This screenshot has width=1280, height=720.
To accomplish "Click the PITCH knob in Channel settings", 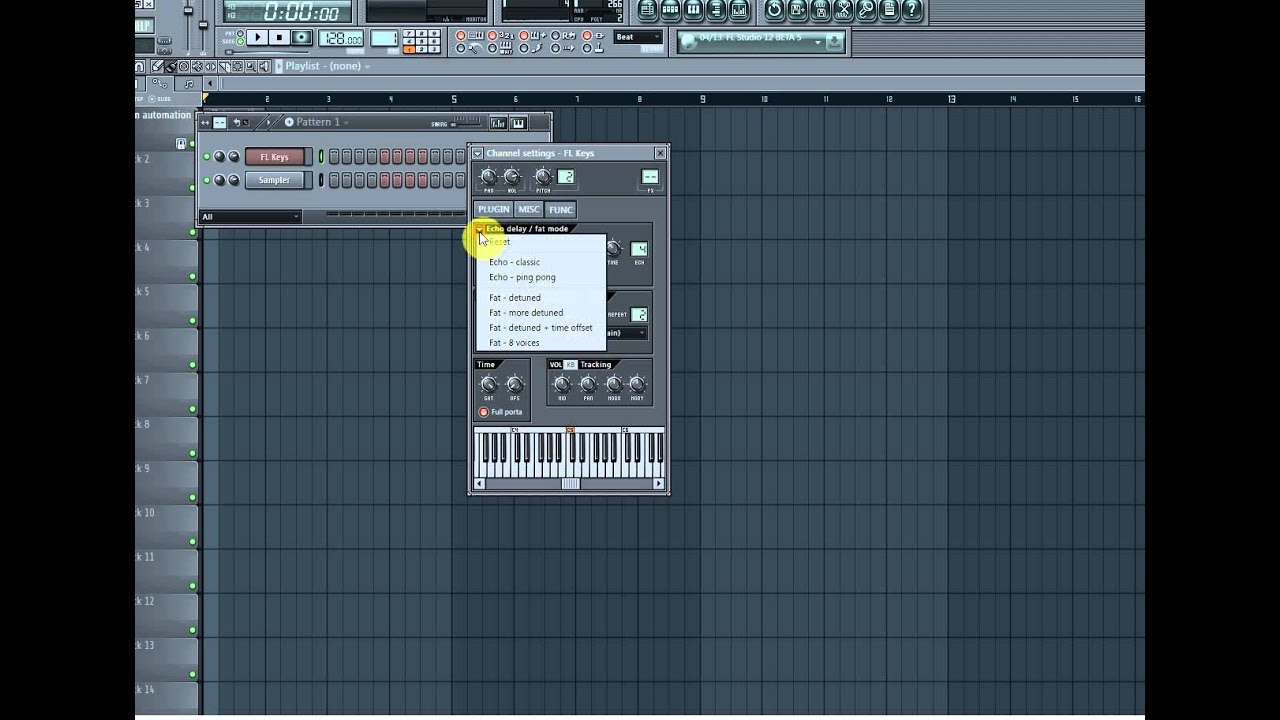I will pos(543,177).
